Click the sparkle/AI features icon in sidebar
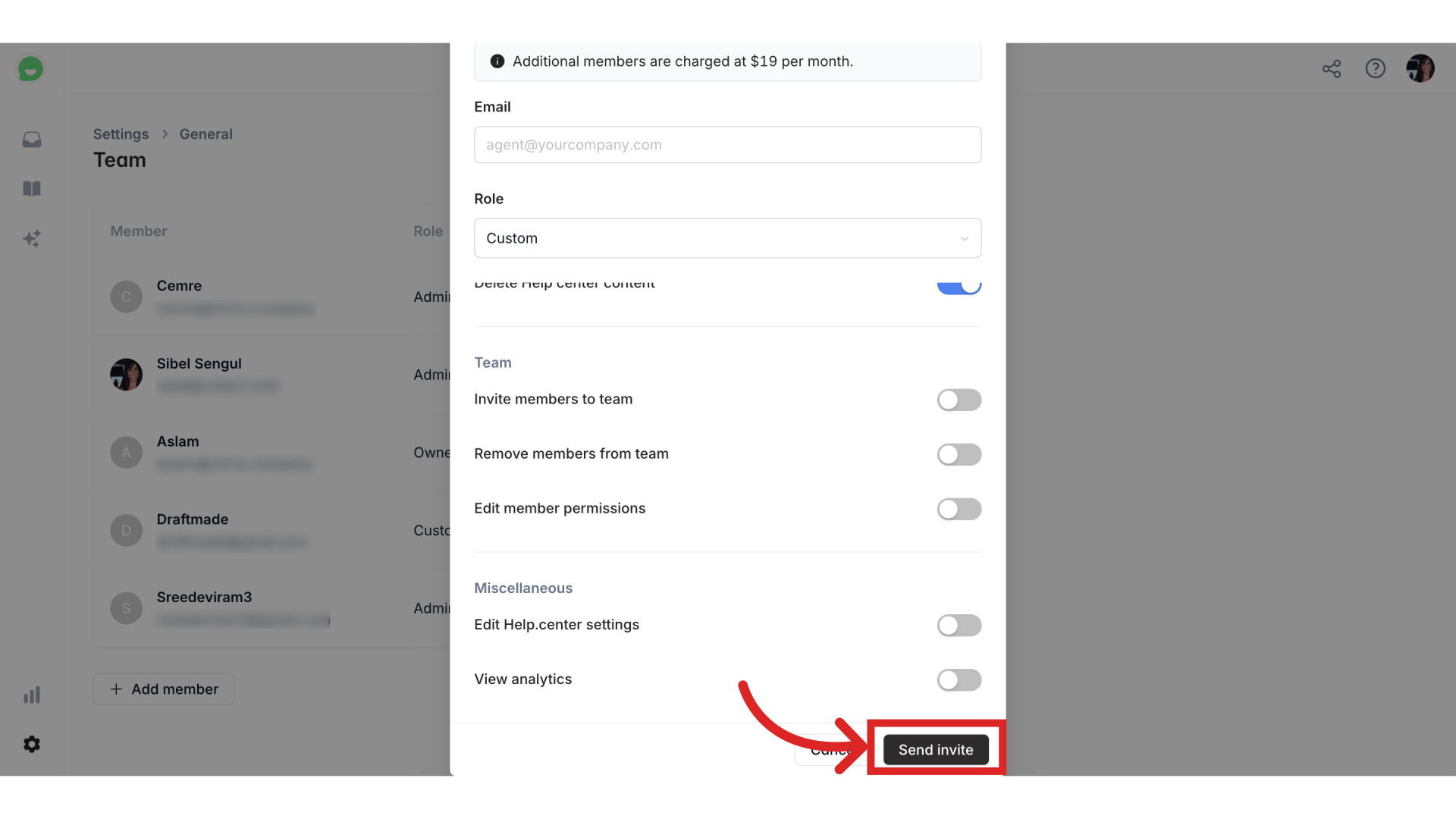Image resolution: width=1456 pixels, height=819 pixels. [x=32, y=240]
